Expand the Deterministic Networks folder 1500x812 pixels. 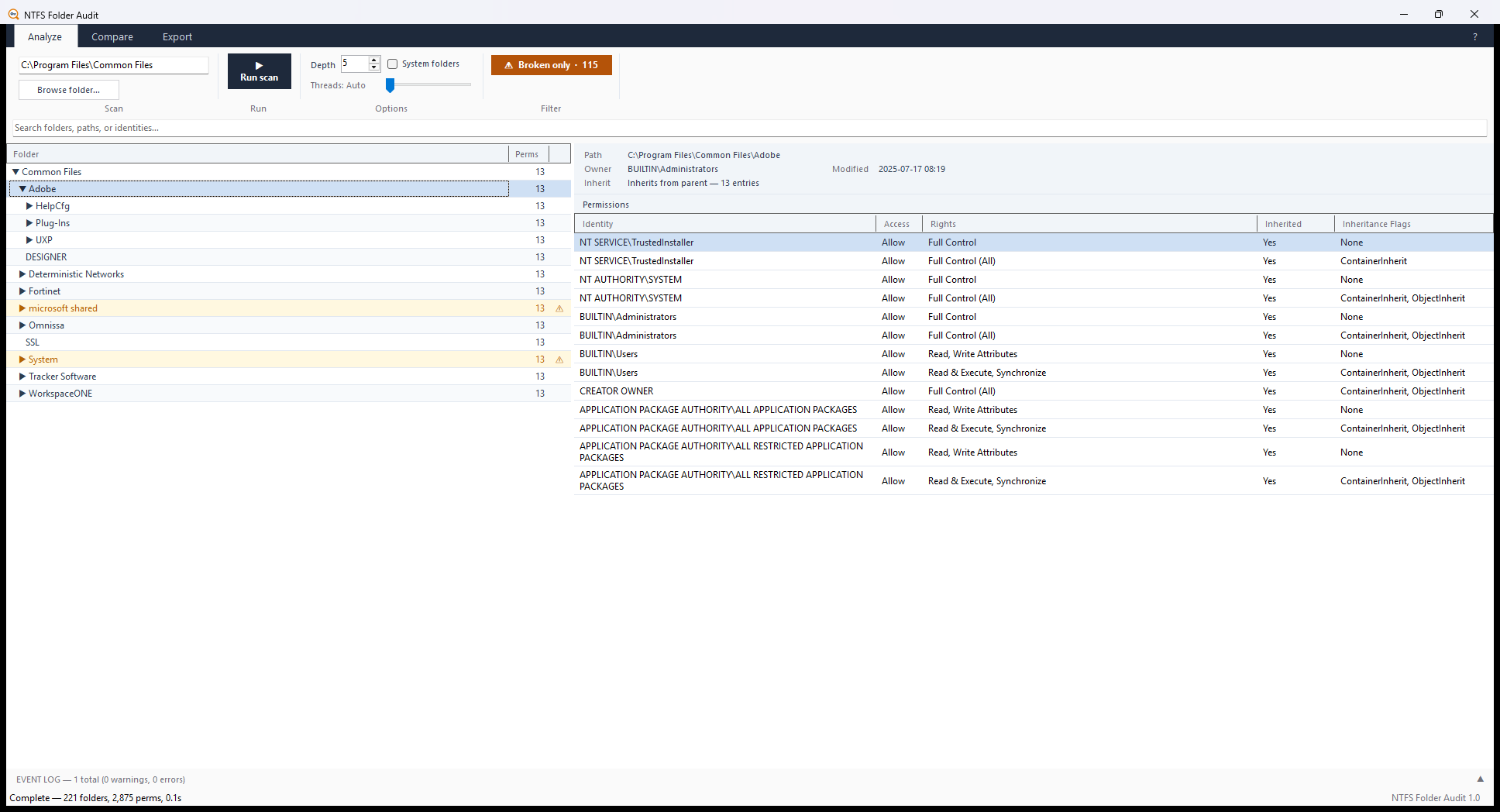(22, 274)
